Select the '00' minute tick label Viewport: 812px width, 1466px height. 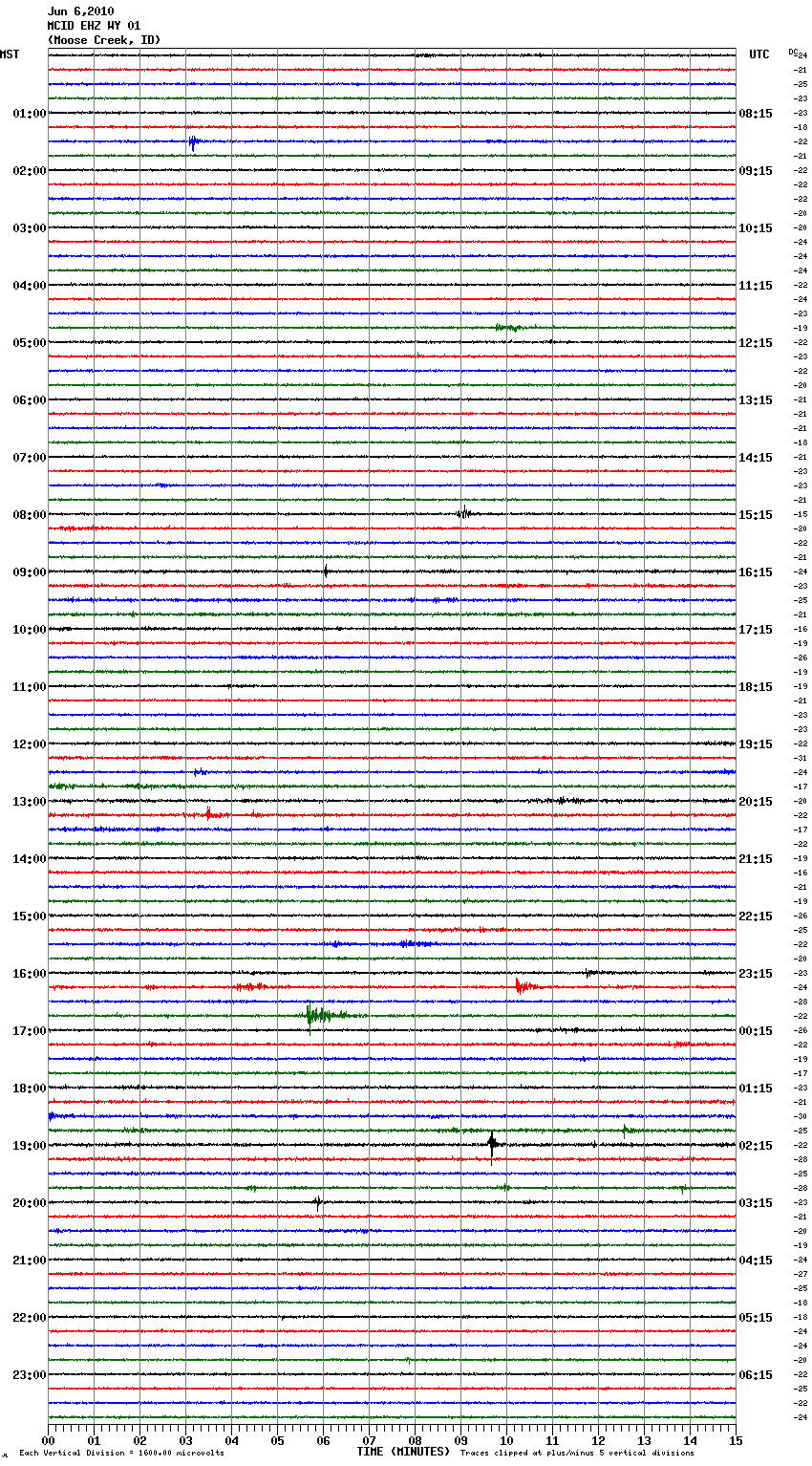tap(49, 1440)
